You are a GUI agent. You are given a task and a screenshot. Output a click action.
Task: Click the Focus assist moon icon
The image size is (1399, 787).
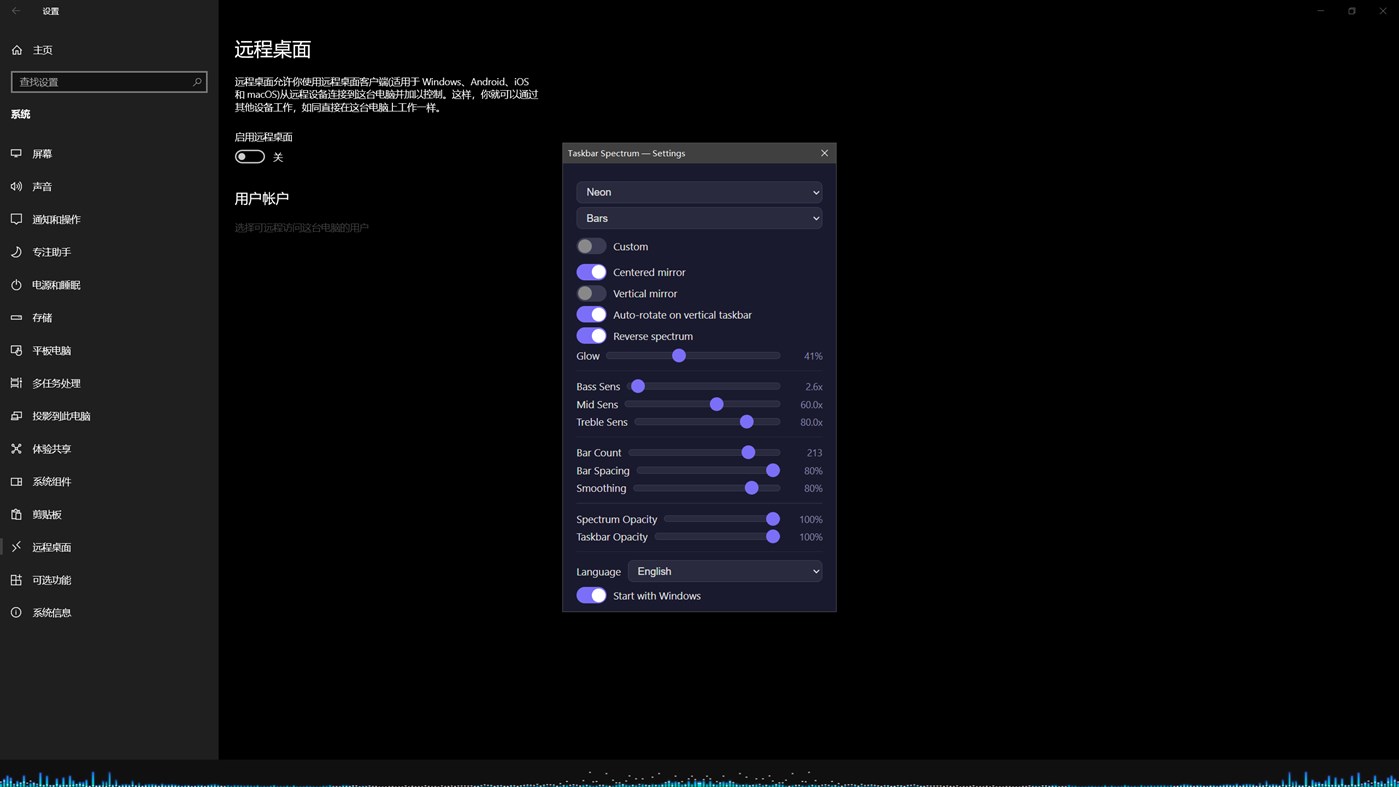tap(16, 252)
